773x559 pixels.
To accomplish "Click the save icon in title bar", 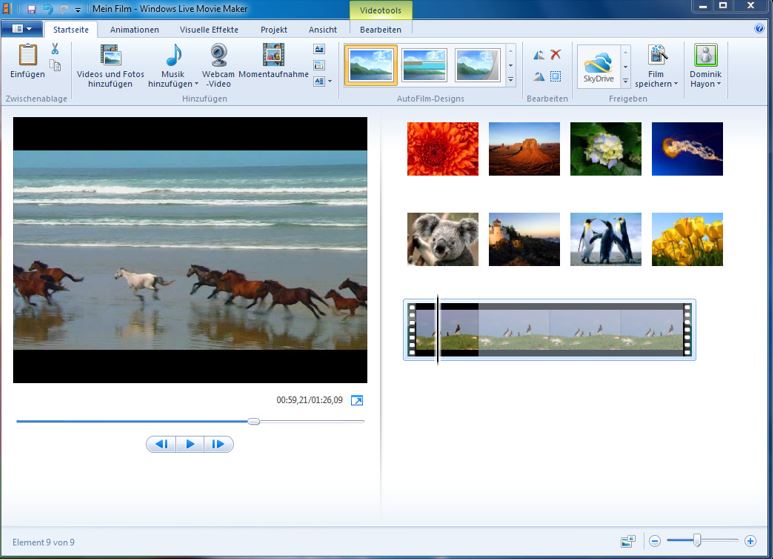I will [x=32, y=9].
